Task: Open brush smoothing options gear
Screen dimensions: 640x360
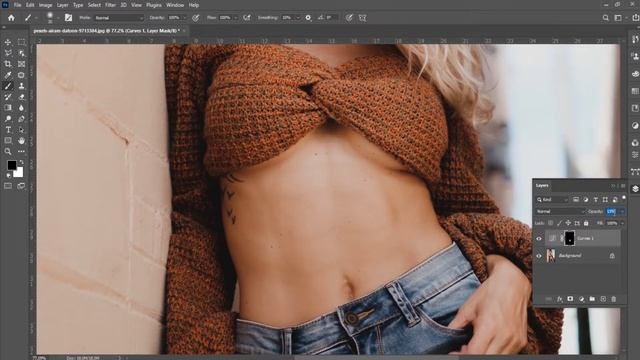Action: point(308,18)
